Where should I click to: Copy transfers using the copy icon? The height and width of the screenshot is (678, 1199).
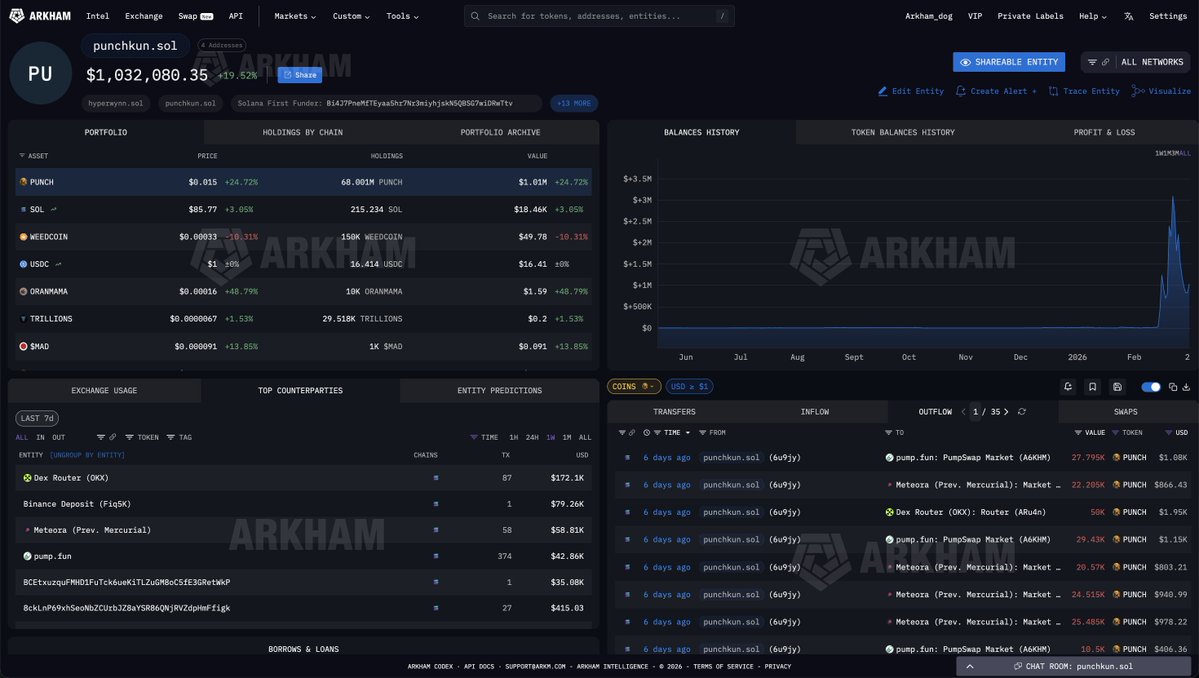pyautogui.click(x=1172, y=387)
